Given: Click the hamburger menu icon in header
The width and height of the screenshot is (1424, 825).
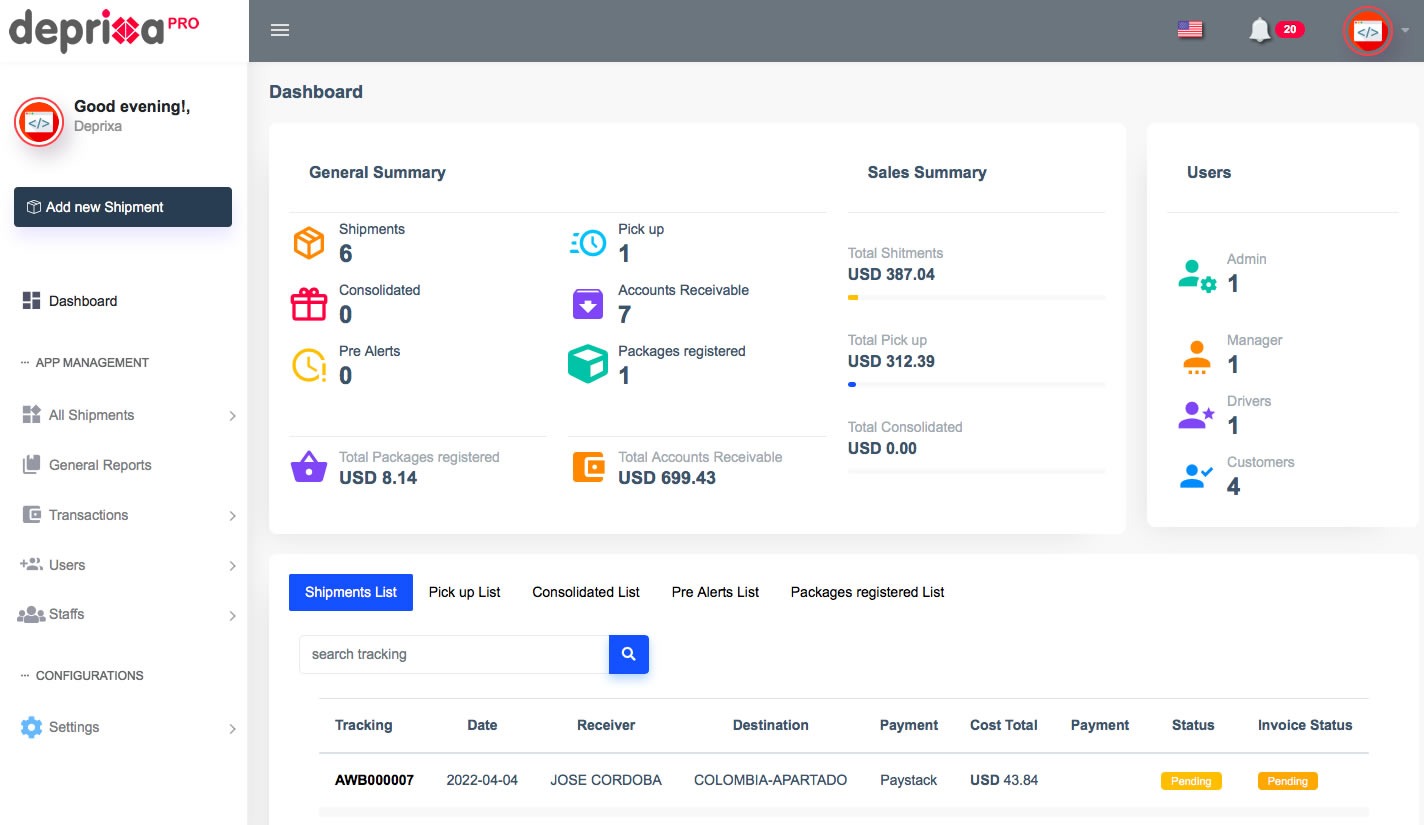Looking at the screenshot, I should pyautogui.click(x=280, y=30).
